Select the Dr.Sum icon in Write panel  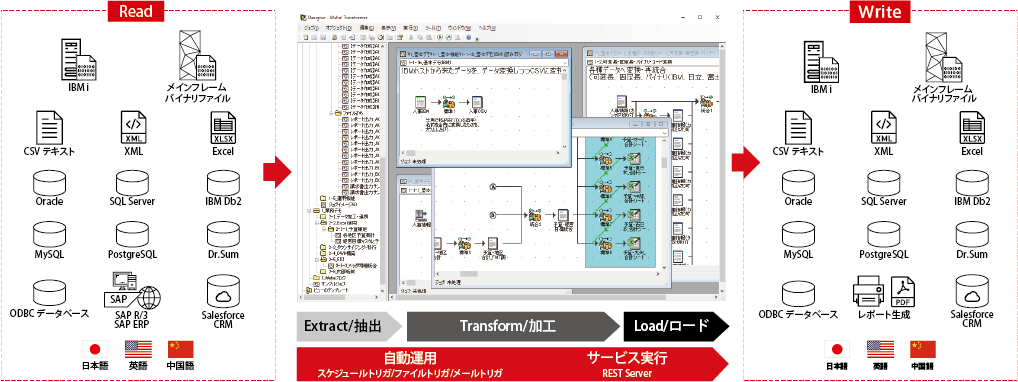(972, 235)
